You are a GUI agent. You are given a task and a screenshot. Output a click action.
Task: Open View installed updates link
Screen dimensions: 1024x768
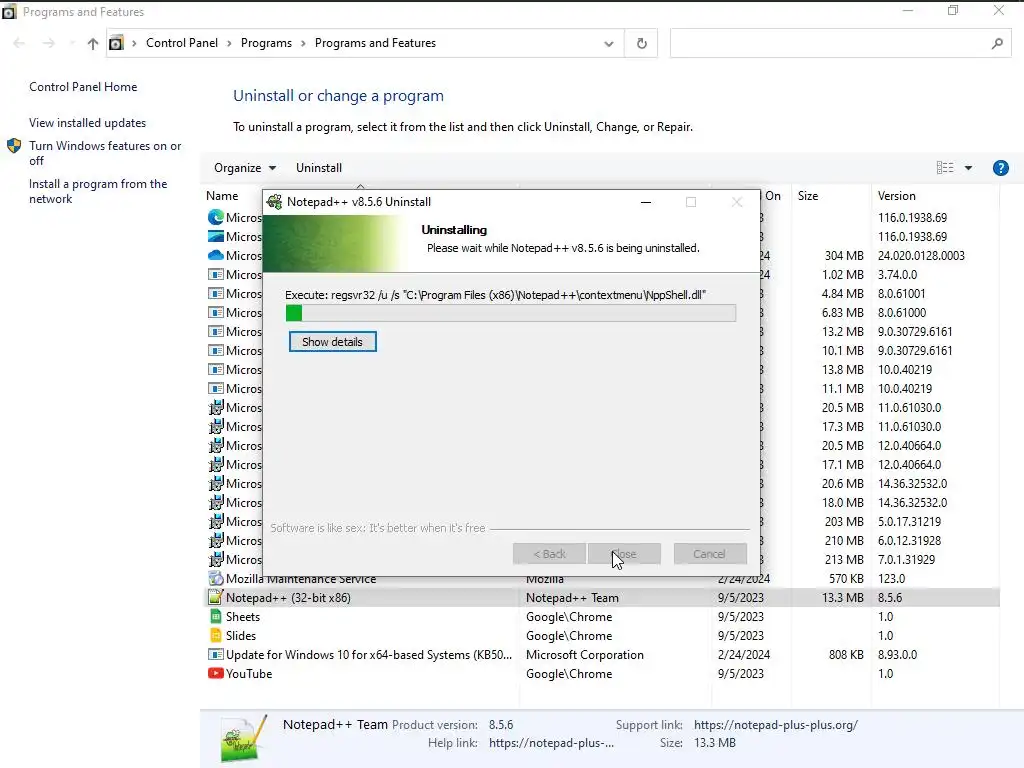(x=88, y=123)
